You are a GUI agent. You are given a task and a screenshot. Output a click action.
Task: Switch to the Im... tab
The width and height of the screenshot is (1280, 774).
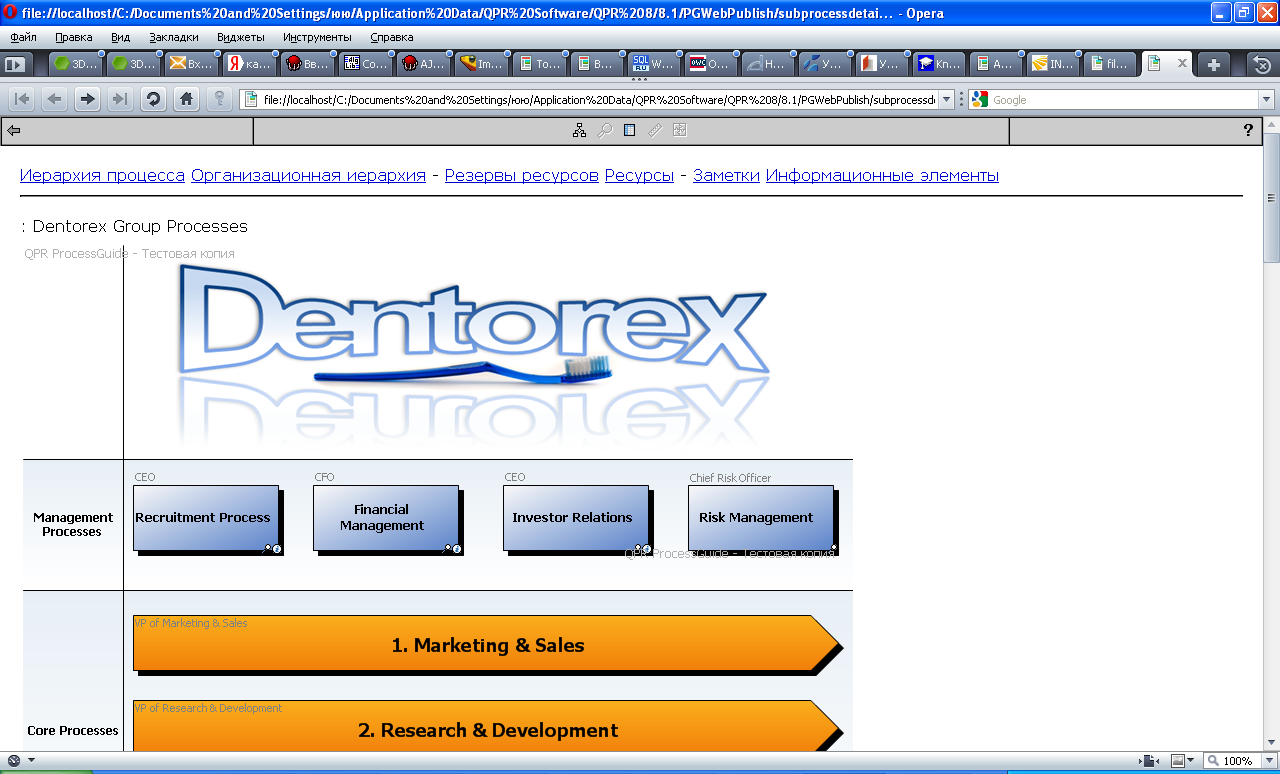point(481,64)
